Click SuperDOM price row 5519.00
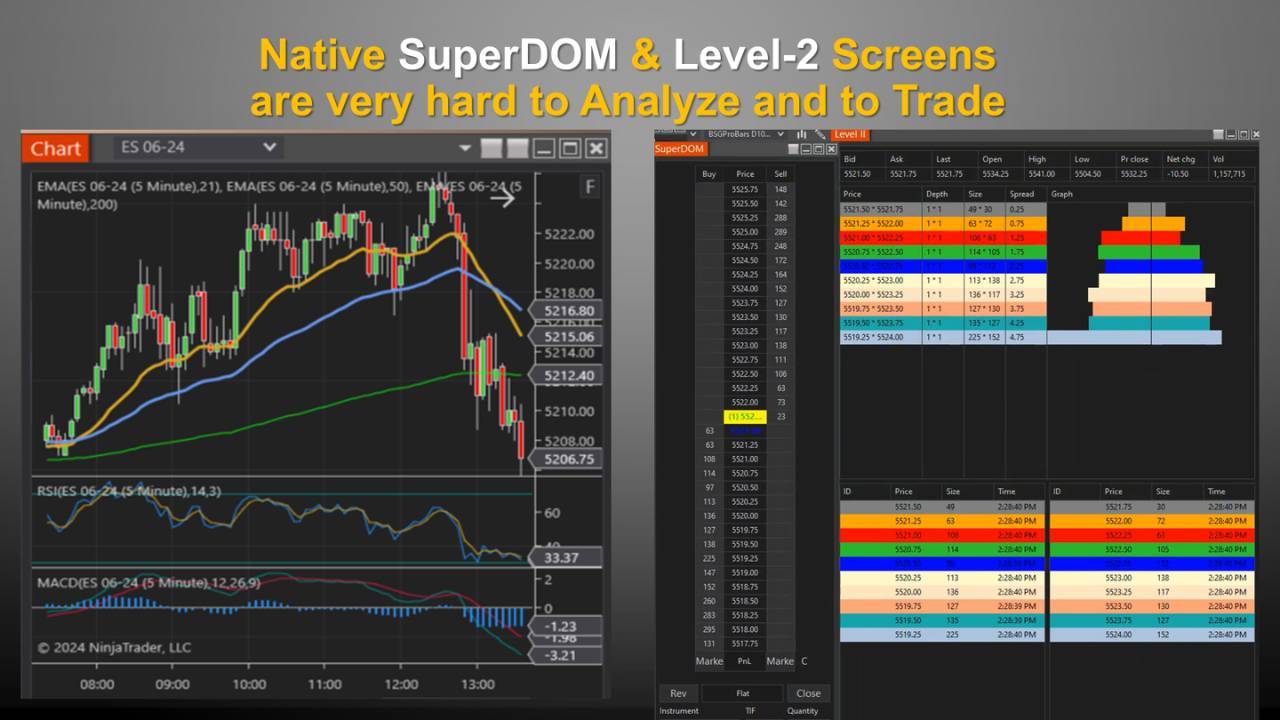The image size is (1280, 720). pyautogui.click(x=744, y=572)
